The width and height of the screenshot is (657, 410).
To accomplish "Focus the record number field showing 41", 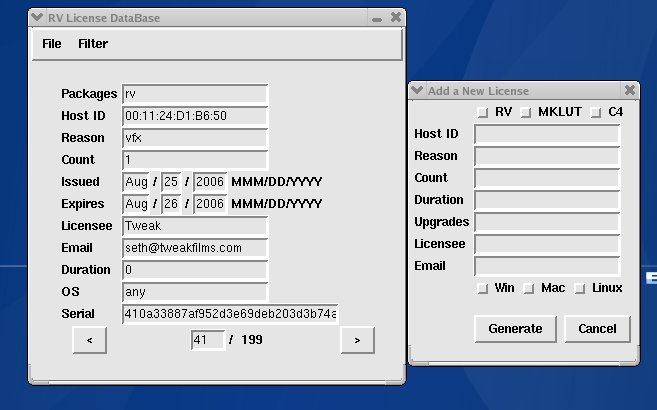I will point(207,340).
